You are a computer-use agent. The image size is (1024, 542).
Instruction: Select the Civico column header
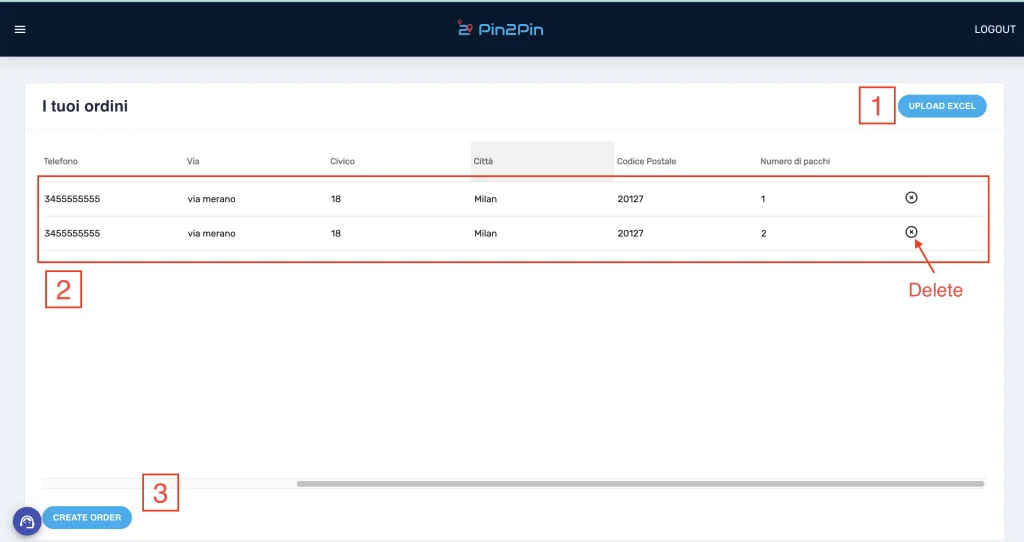coord(342,161)
